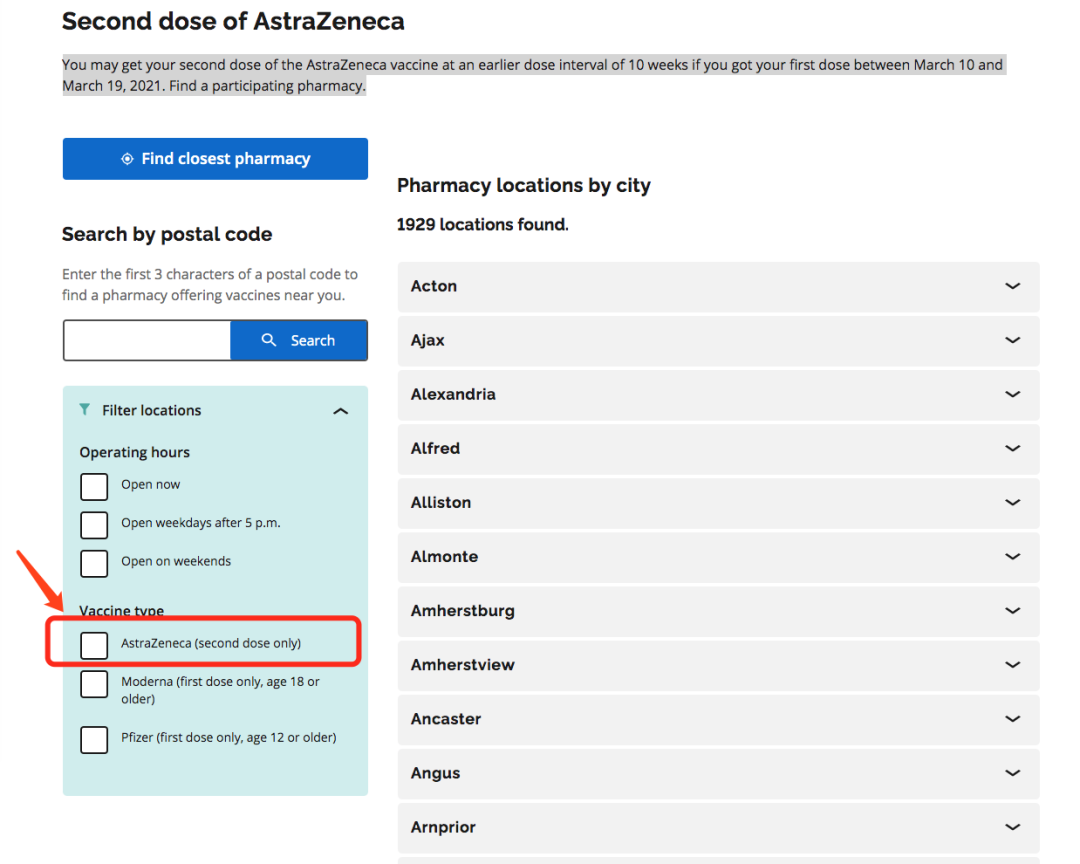Viewport: 1080px width, 864px height.
Task: Click the Operating hours label
Action: click(134, 452)
